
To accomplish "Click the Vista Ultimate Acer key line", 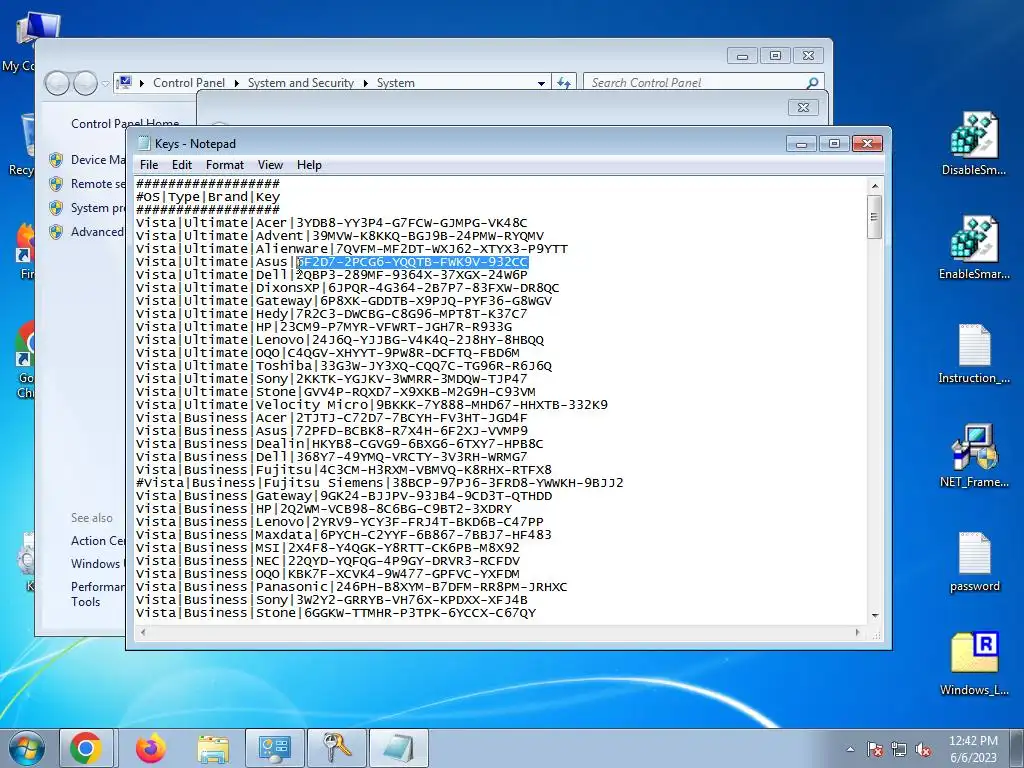I will click(x=332, y=223).
